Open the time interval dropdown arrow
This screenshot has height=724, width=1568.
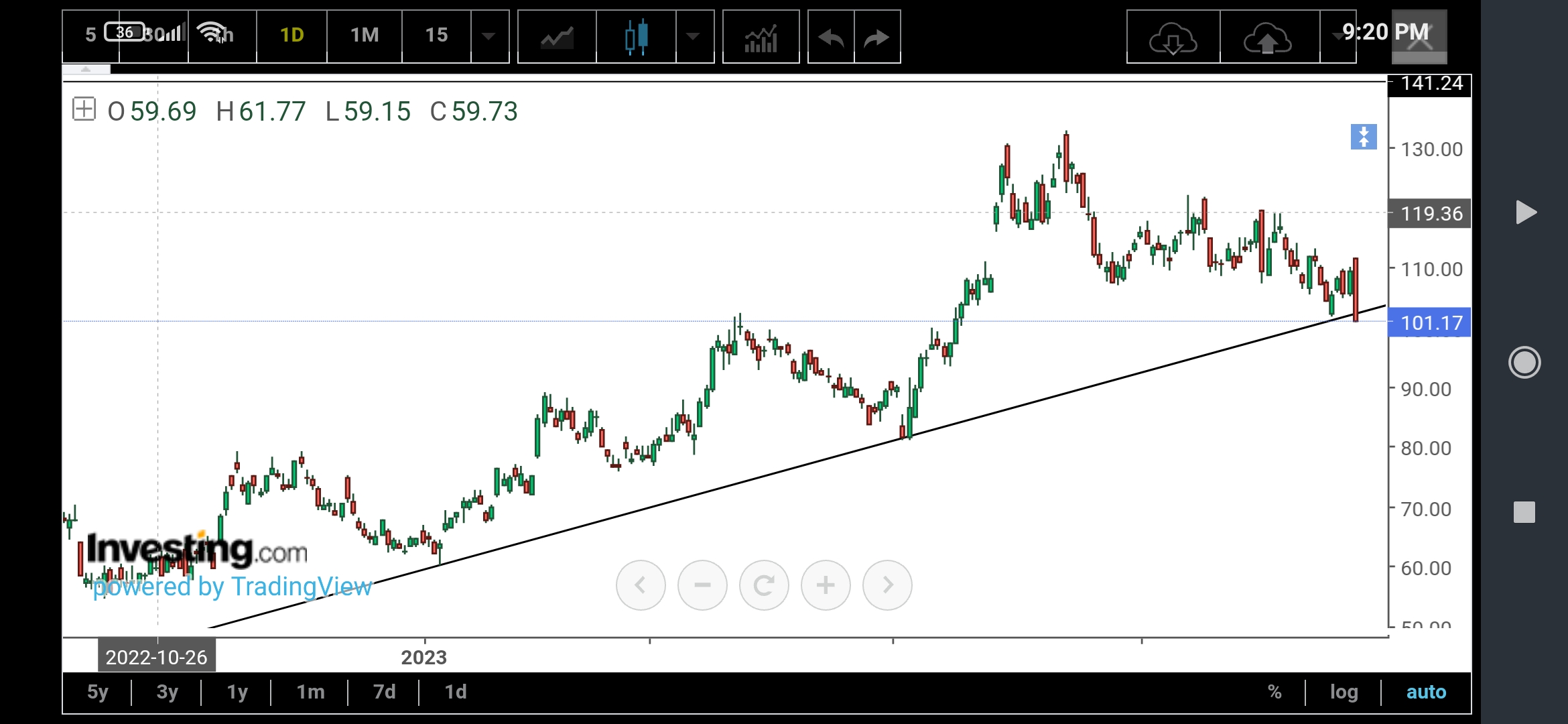489,37
